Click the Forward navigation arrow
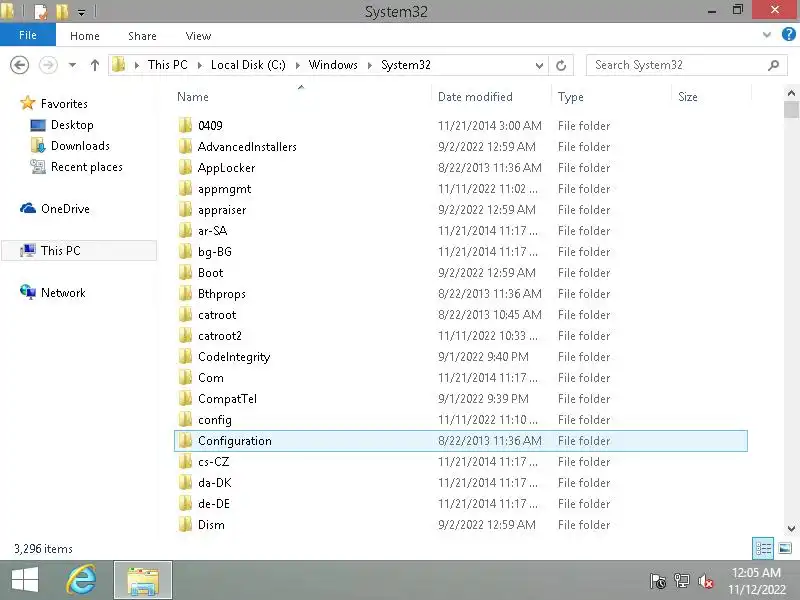This screenshot has height=600, width=800. (48, 65)
